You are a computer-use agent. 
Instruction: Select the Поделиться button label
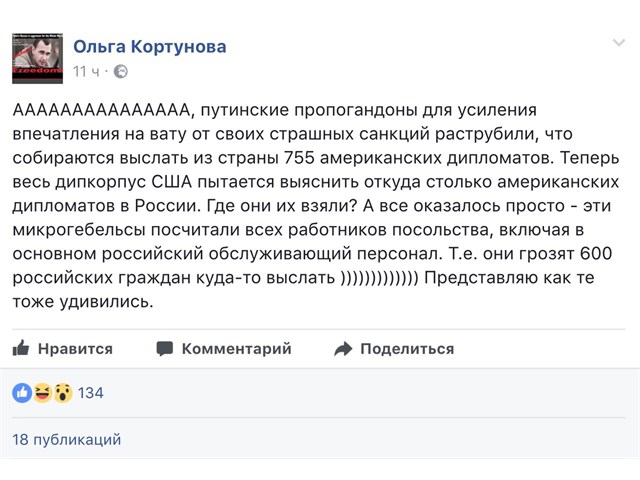(407, 349)
